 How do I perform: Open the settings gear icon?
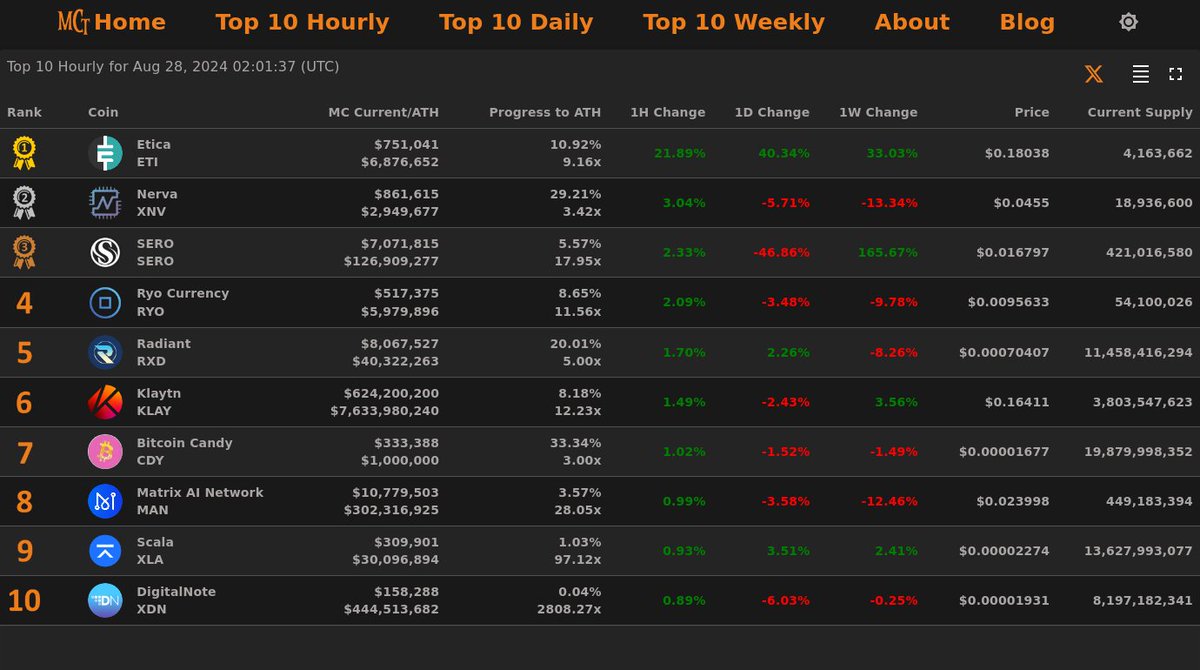click(x=1128, y=22)
